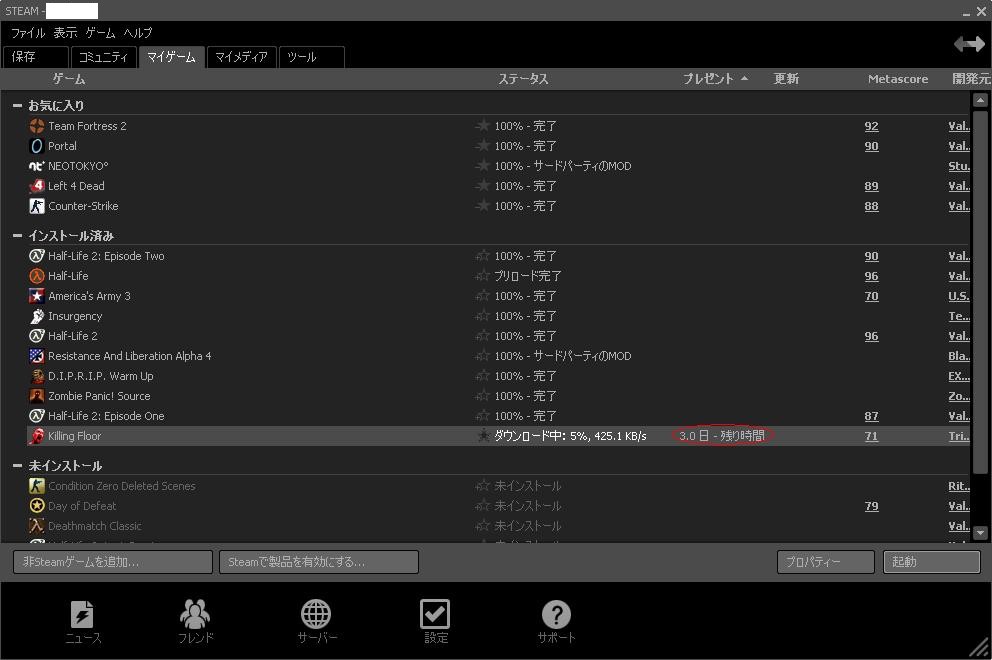Toggle favorite star for Left 4 Dead
Image resolution: width=992 pixels, height=660 pixels.
483,186
